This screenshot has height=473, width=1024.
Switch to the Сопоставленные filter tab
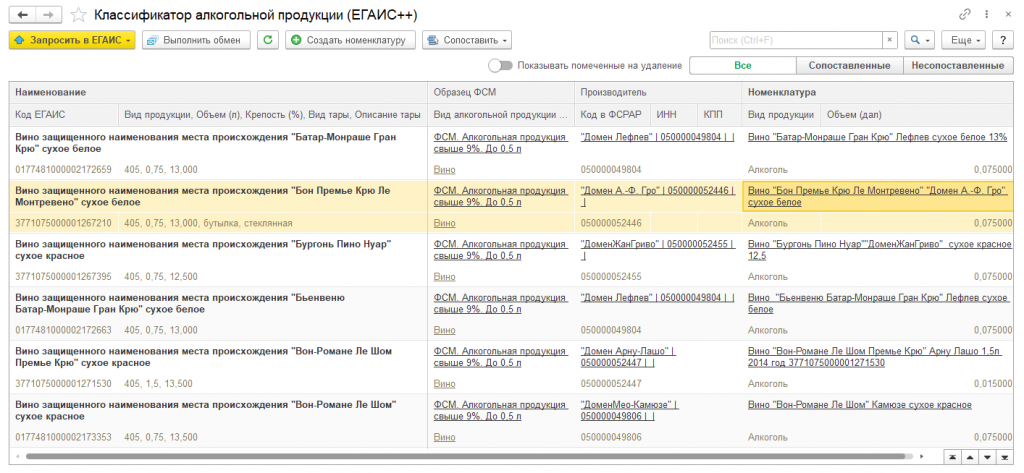point(850,65)
